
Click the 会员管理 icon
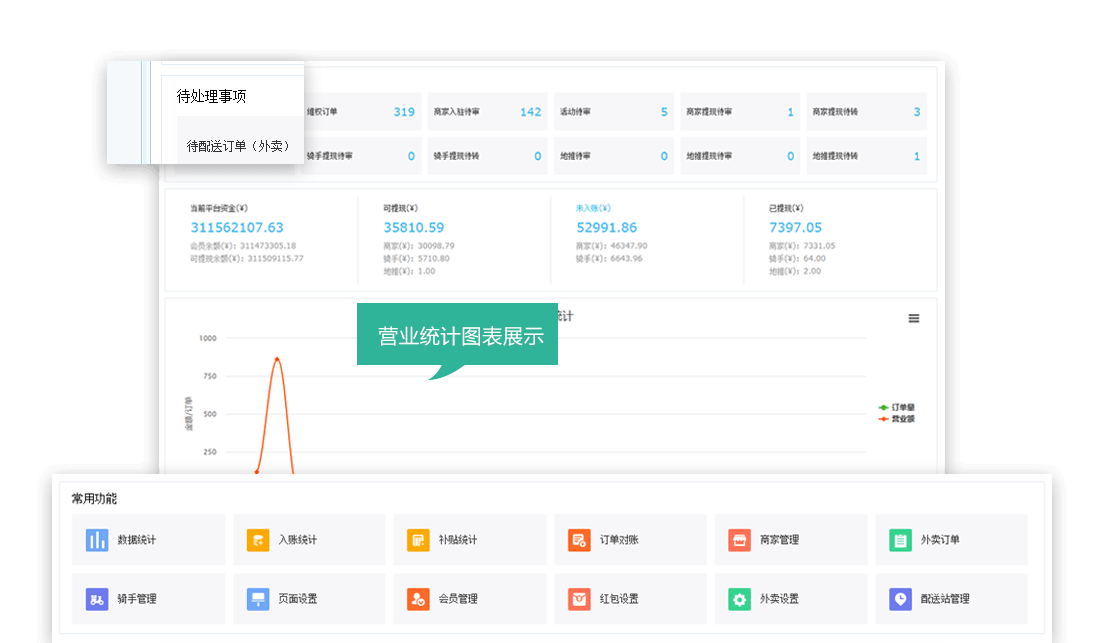[418, 599]
